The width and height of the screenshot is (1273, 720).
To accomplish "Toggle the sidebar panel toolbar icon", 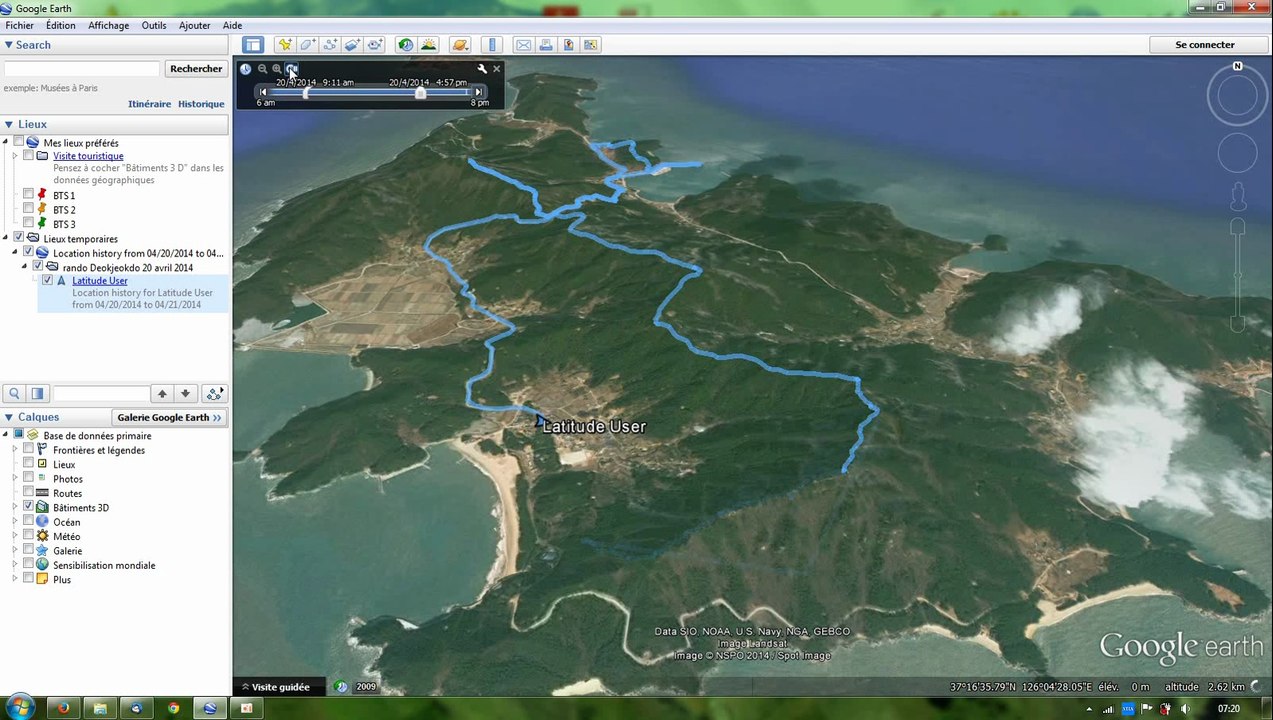I will pos(253,45).
